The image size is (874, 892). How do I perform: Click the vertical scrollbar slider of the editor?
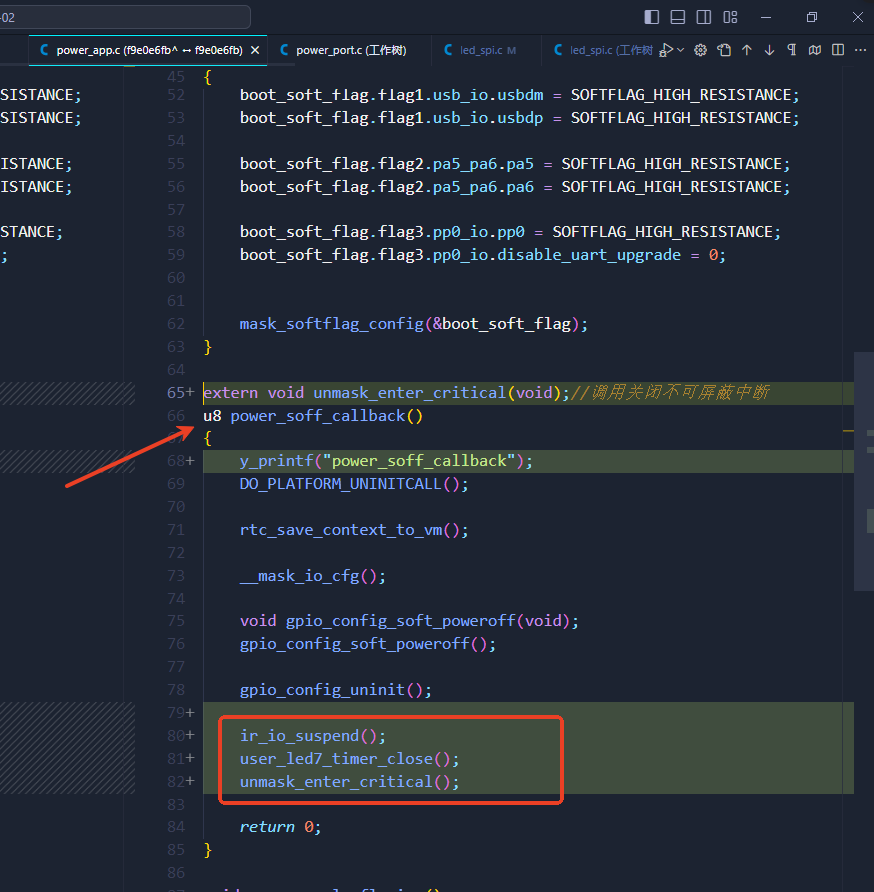864,472
